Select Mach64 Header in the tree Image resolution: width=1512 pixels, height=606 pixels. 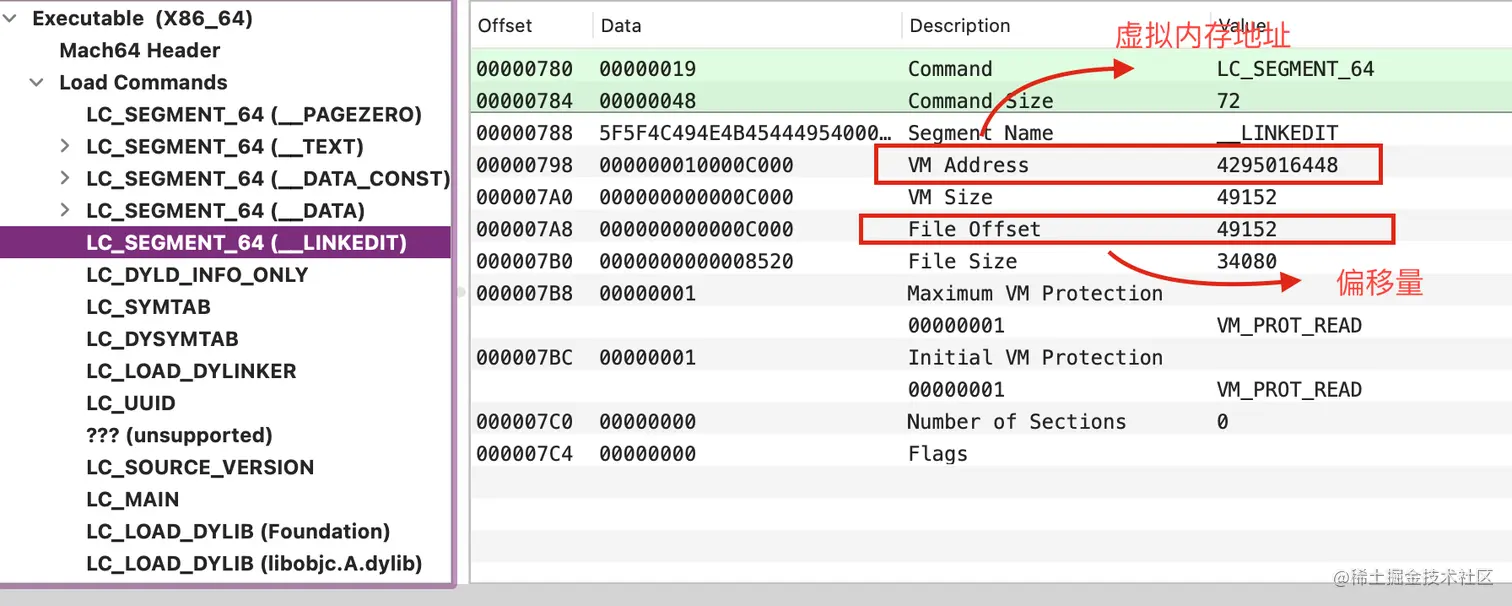click(139, 50)
